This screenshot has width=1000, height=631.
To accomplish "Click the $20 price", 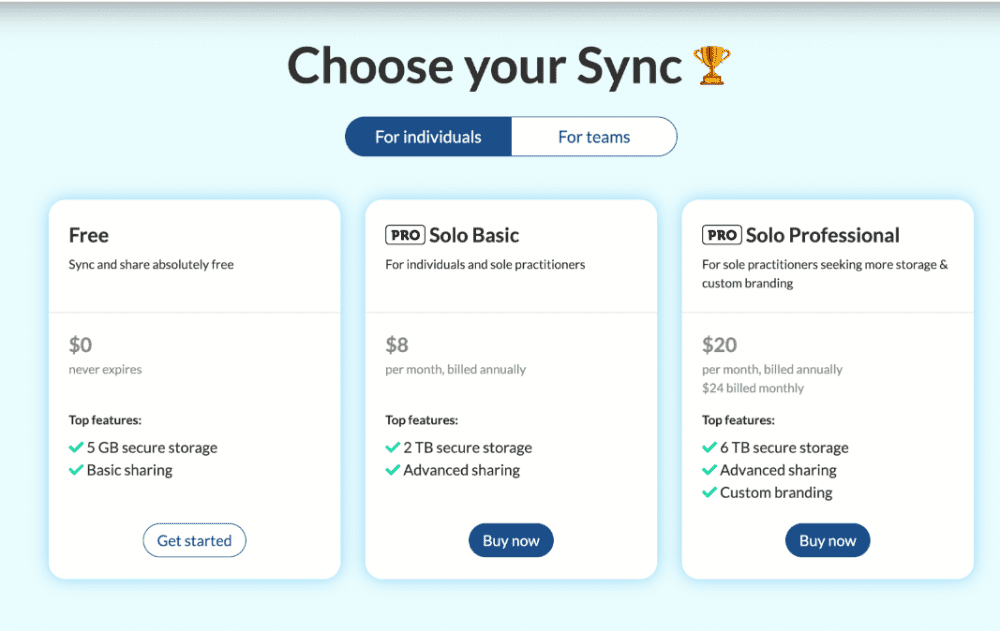I will pos(719,345).
